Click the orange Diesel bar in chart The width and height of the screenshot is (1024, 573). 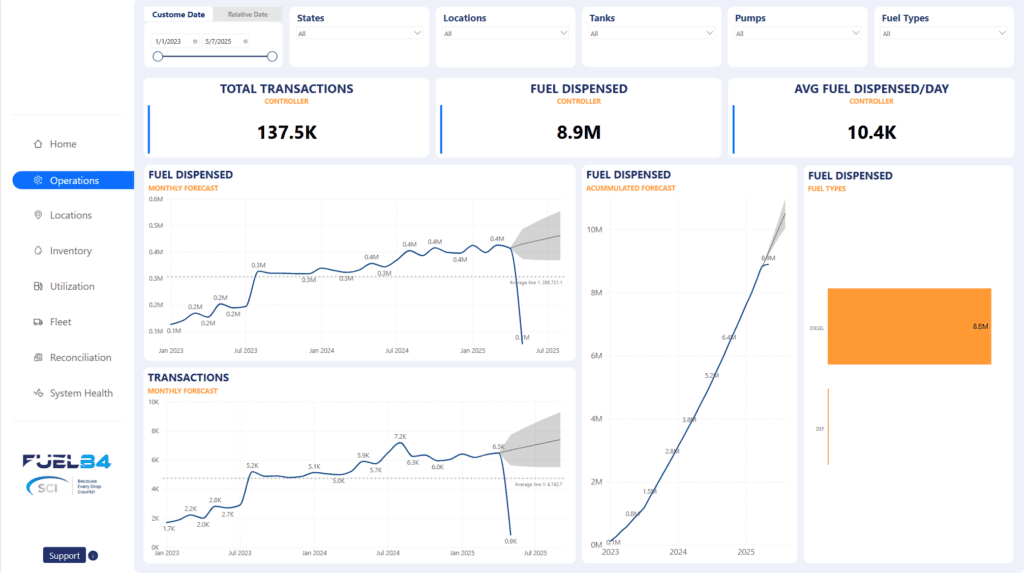pyautogui.click(x=909, y=326)
